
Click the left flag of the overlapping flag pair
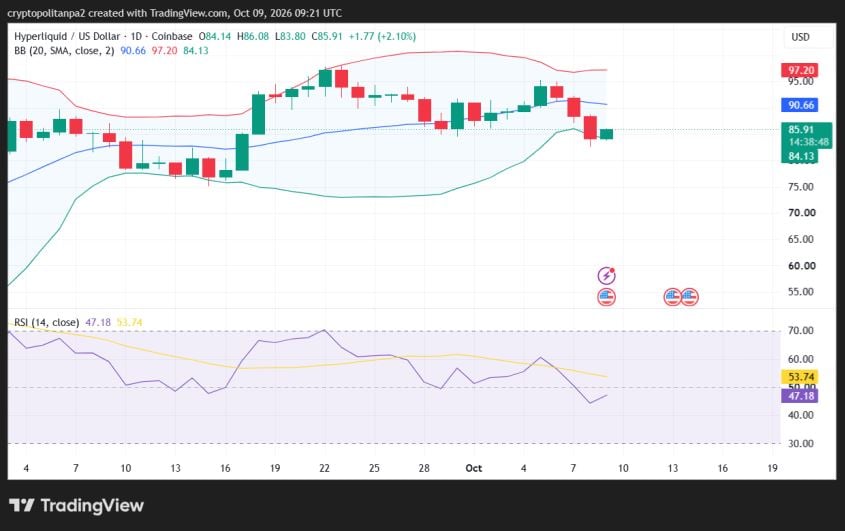tap(672, 297)
